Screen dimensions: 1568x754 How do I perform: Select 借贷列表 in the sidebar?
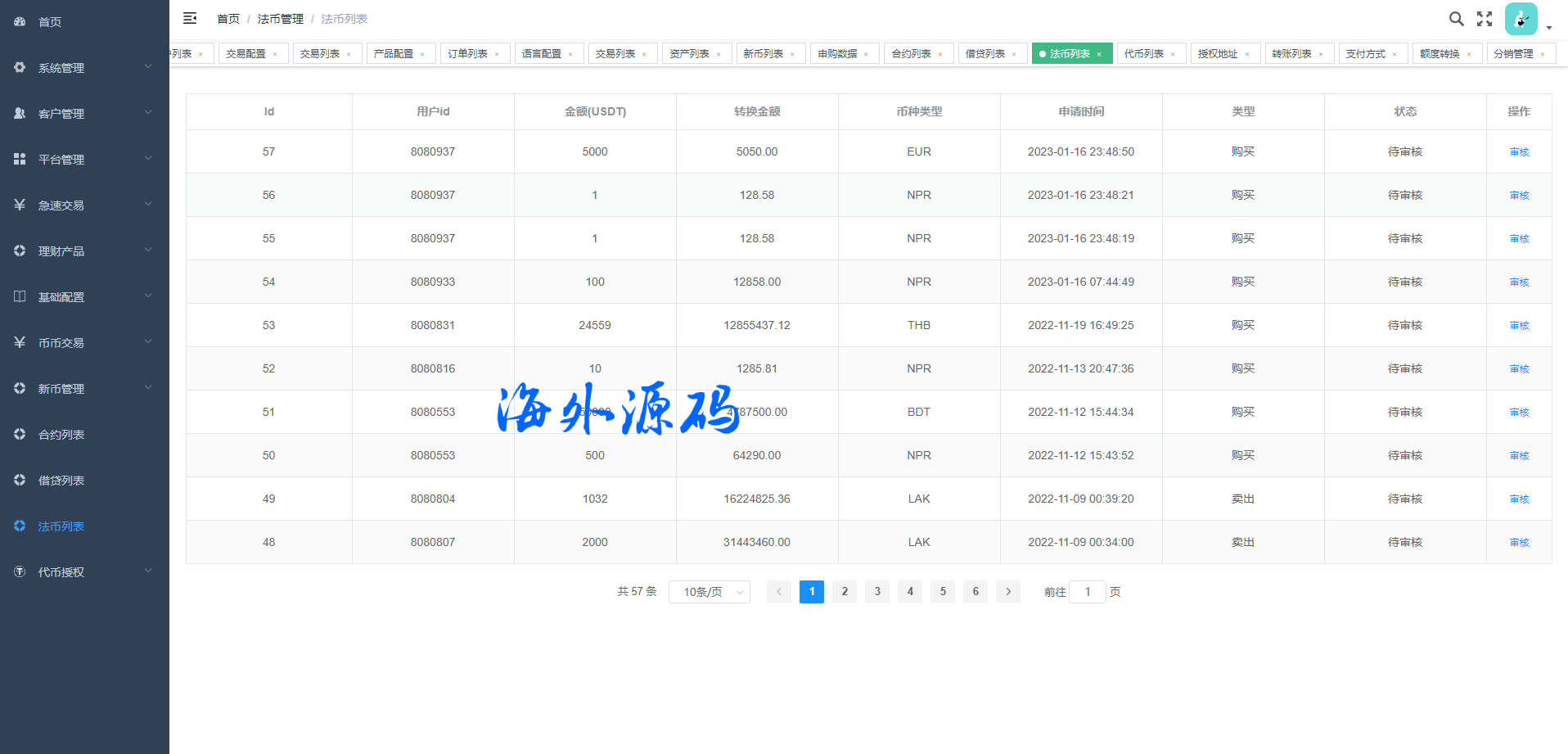(x=61, y=481)
